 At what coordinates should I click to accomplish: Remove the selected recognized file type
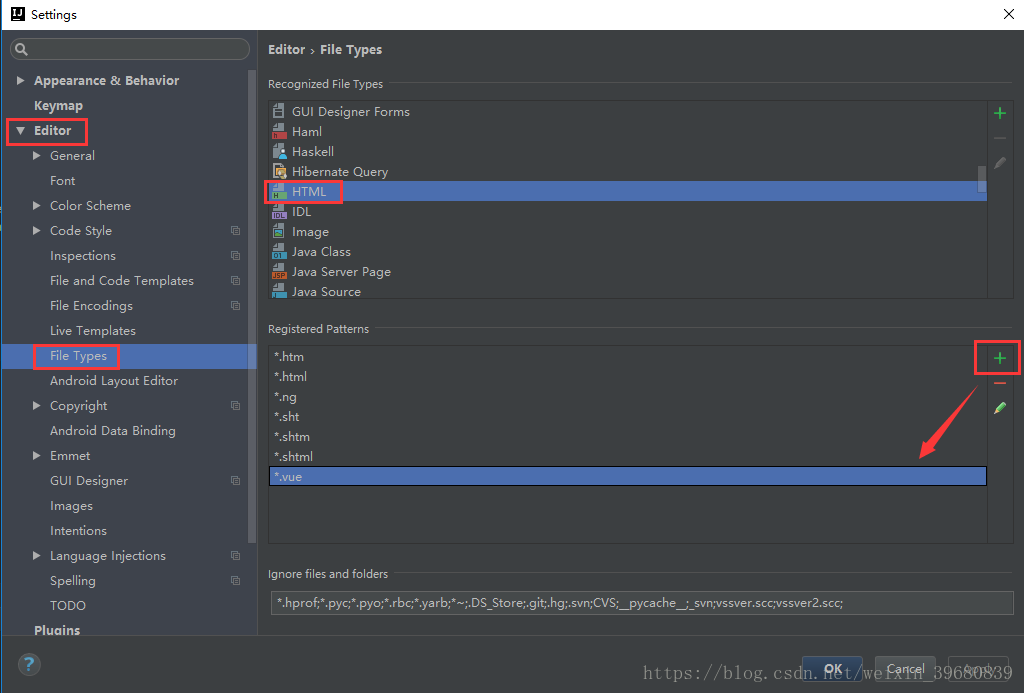999,138
